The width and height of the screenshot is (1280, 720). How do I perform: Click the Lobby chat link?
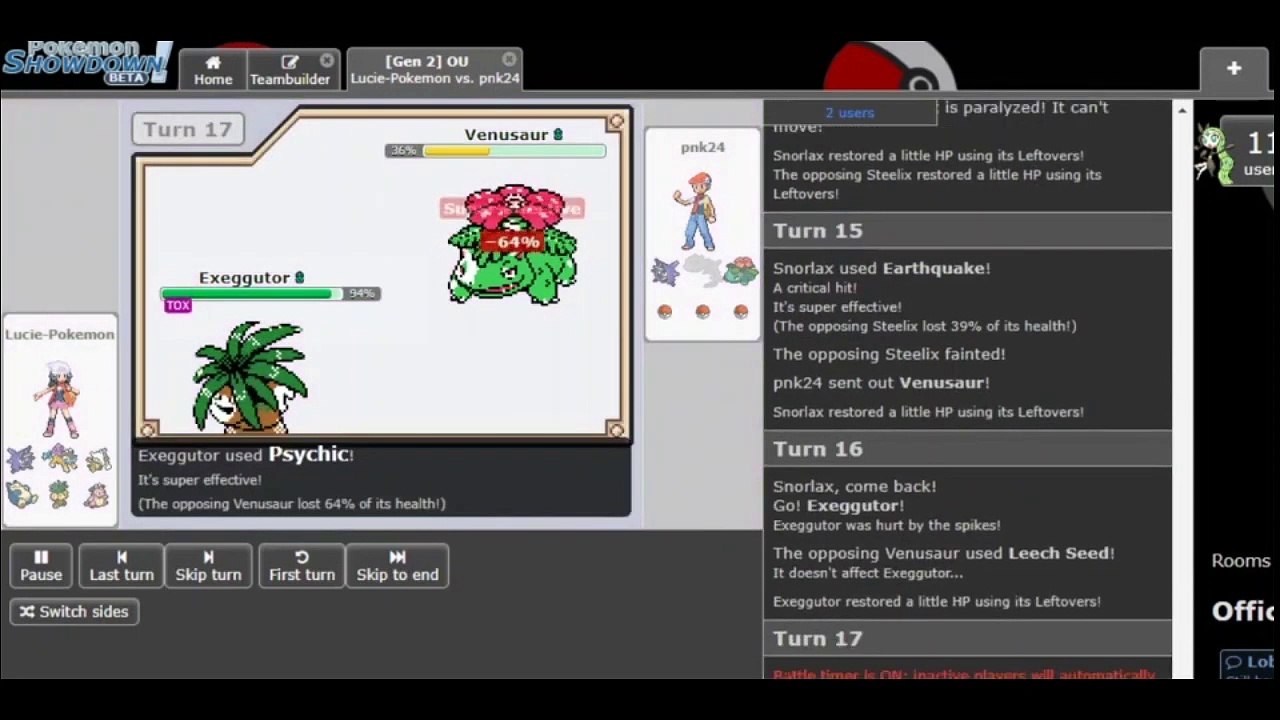1250,662
